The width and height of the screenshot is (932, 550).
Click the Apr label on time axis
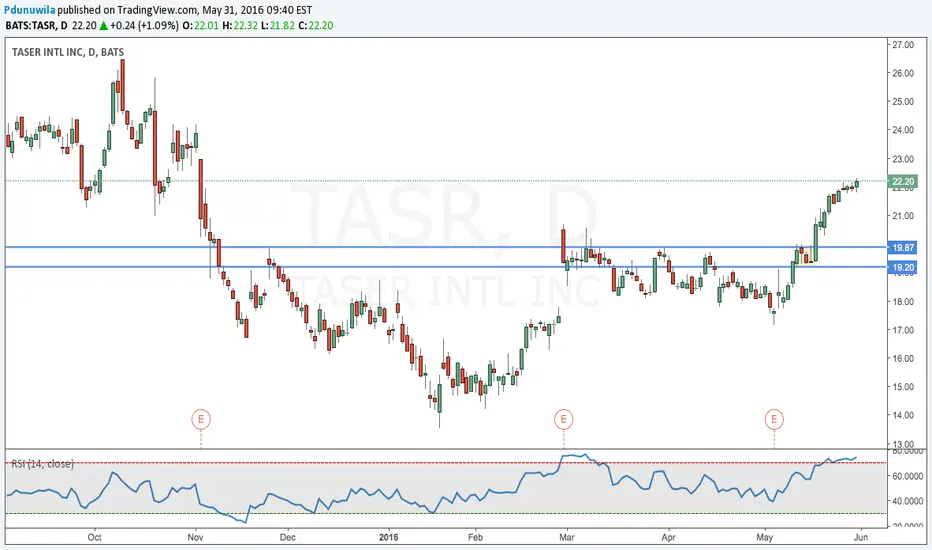pyautogui.click(x=669, y=538)
